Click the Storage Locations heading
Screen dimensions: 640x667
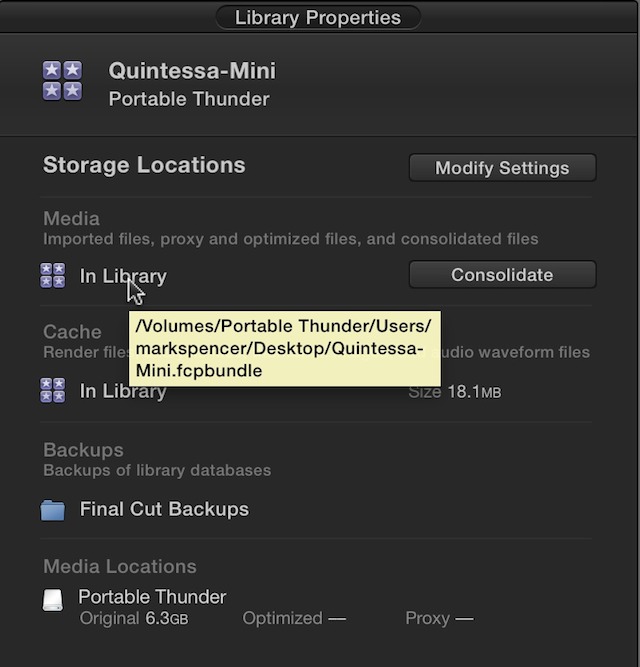coord(144,165)
